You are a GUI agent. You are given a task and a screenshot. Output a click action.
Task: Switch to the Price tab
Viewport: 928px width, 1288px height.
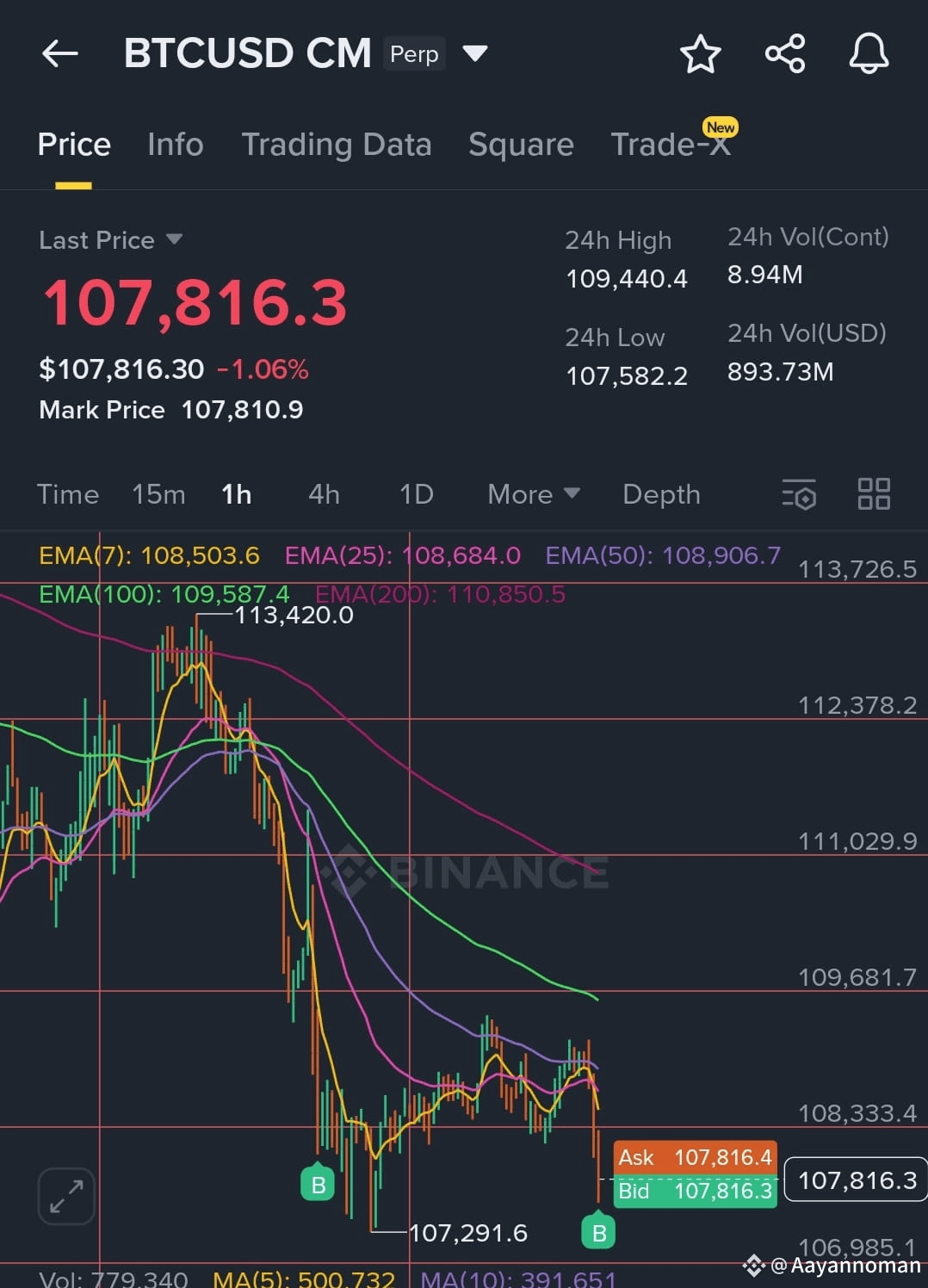(x=74, y=145)
